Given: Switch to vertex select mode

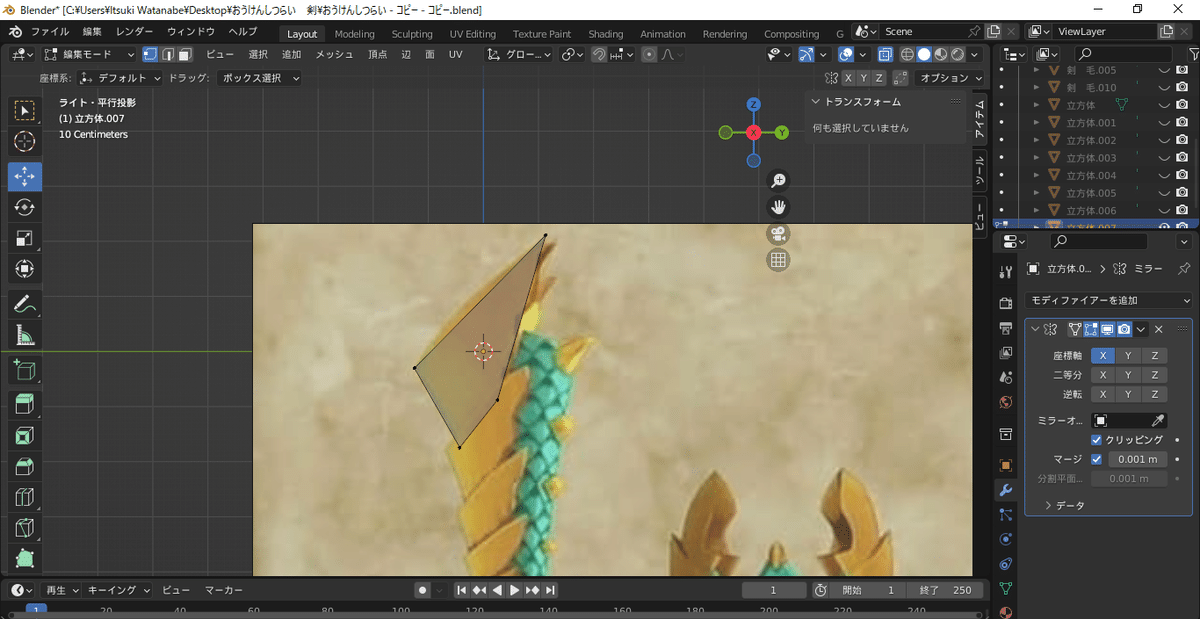Looking at the screenshot, I should tap(151, 54).
